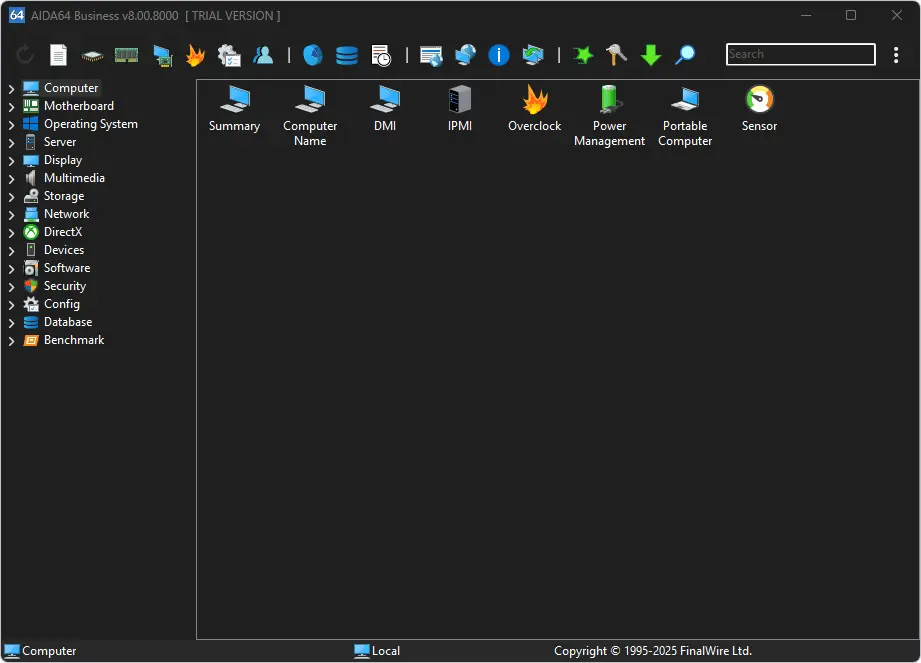Click the Refresh arrow in the toolbar
The width and height of the screenshot is (921, 663).
click(25, 55)
